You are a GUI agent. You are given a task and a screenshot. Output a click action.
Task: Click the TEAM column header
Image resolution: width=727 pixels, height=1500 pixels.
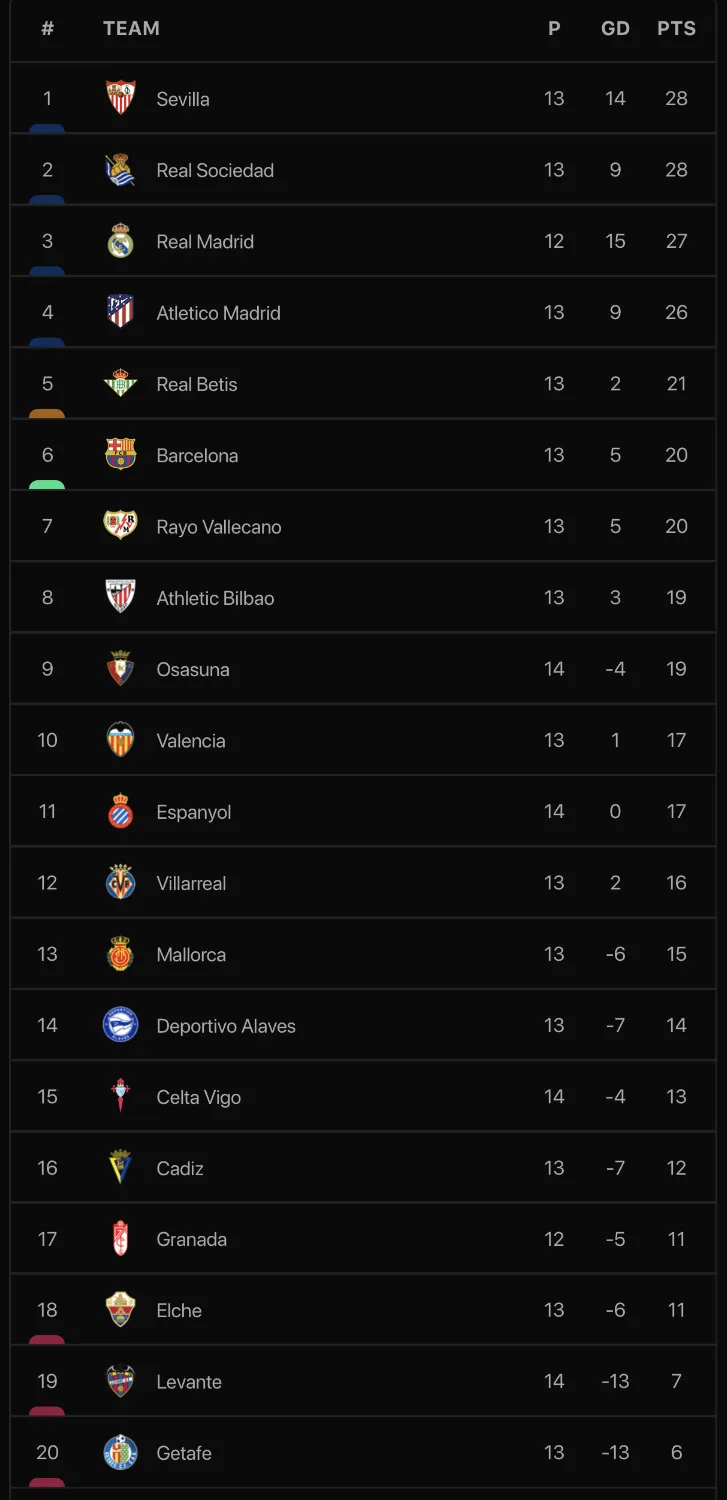pos(131,29)
